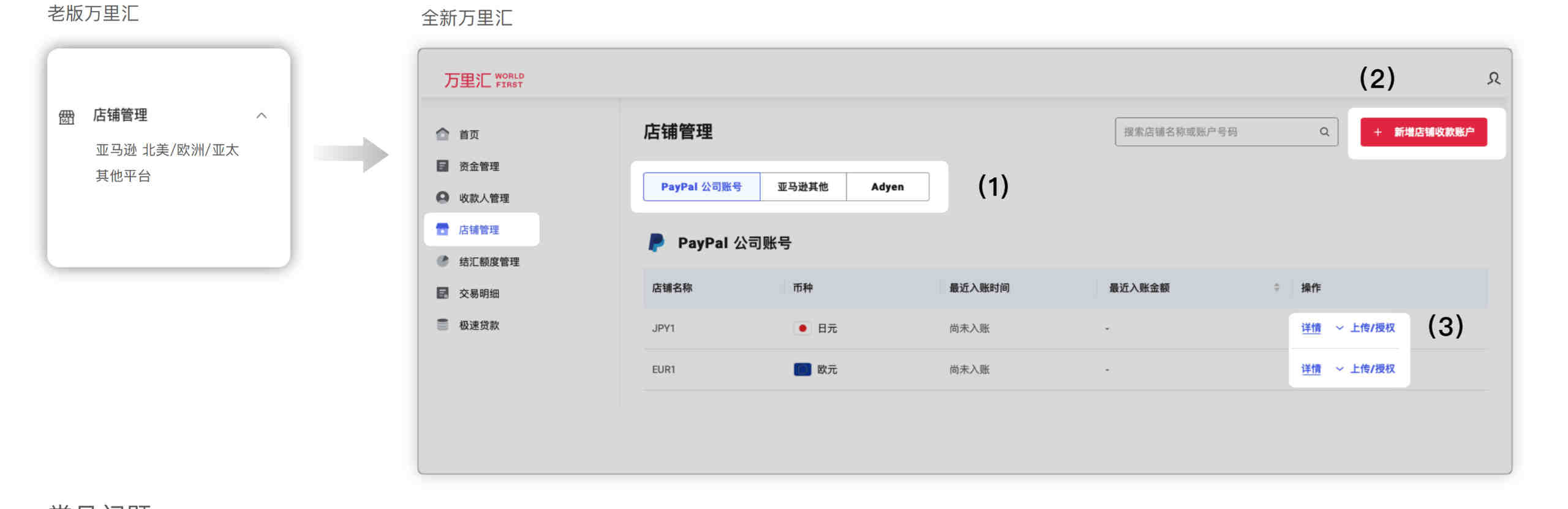Viewport: 1568px width, 509px height.
Task: Click the 操作 column header
Action: [x=1311, y=288]
